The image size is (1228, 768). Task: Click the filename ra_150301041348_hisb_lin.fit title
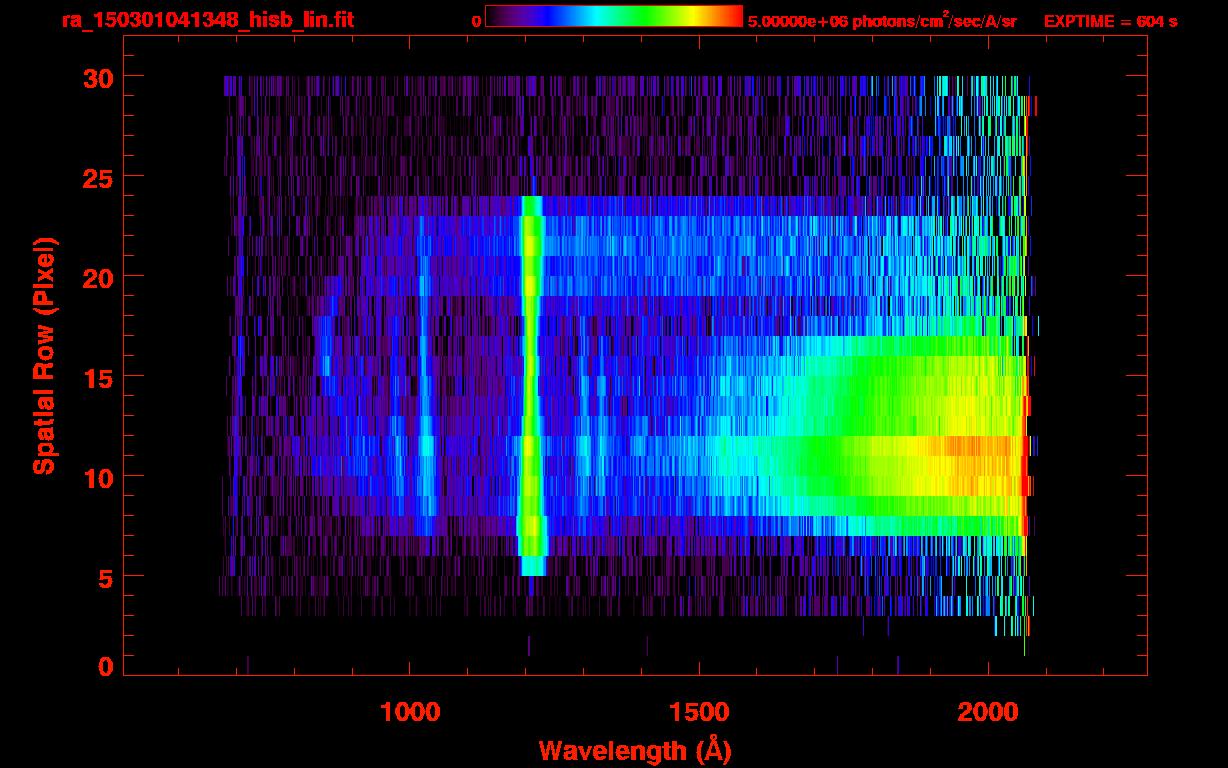(206, 20)
